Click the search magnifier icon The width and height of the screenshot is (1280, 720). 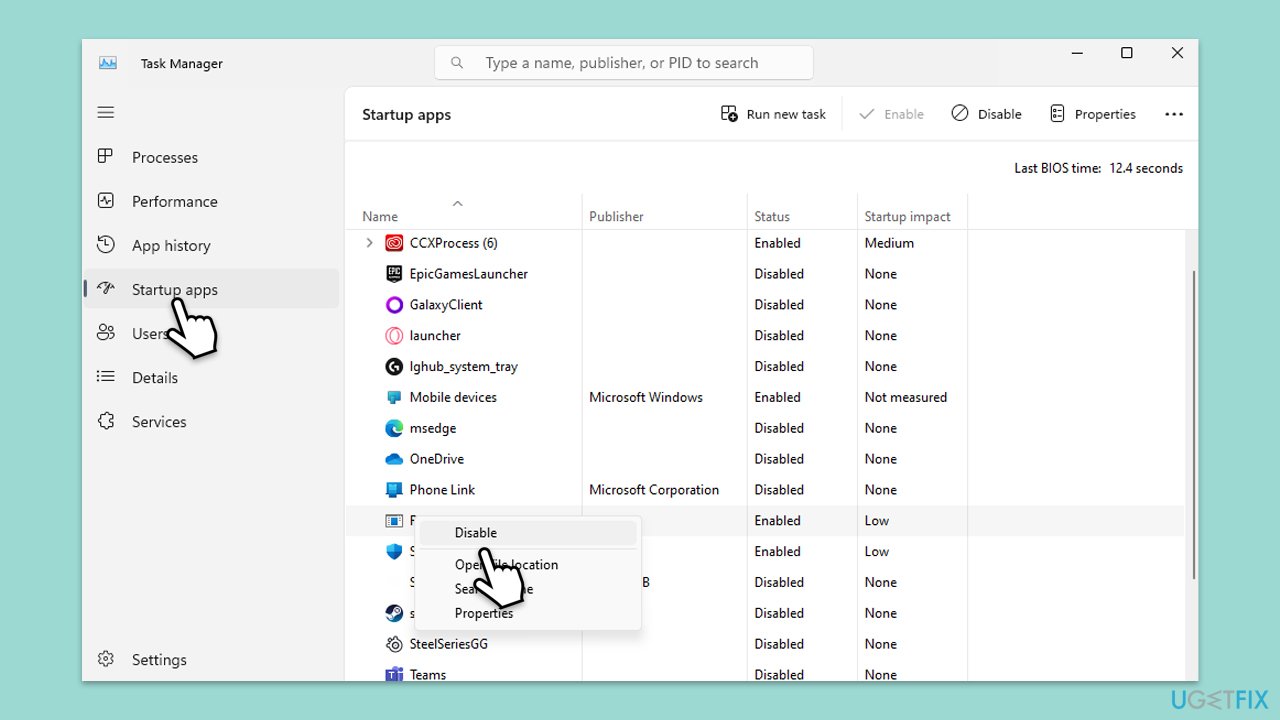[458, 63]
